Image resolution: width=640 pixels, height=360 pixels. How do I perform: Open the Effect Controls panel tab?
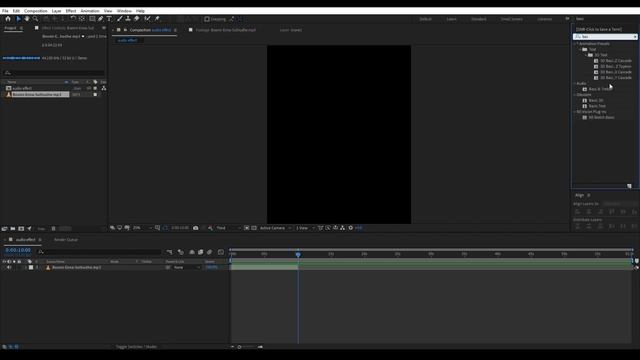[68, 28]
